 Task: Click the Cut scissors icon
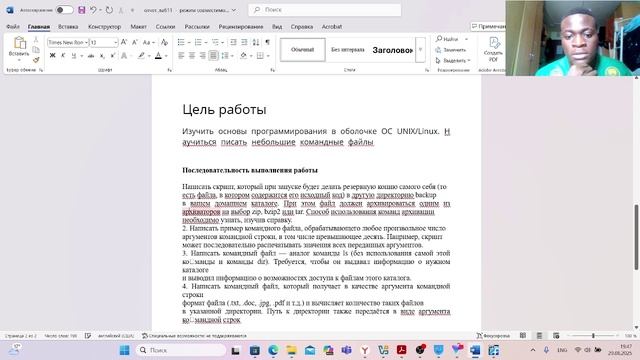(x=36, y=40)
